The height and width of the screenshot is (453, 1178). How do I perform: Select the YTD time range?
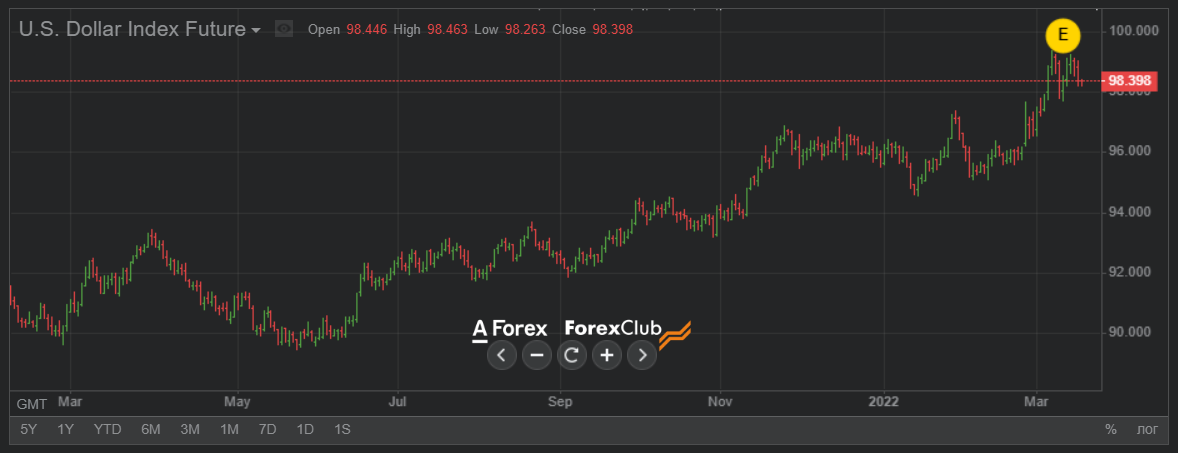click(107, 430)
